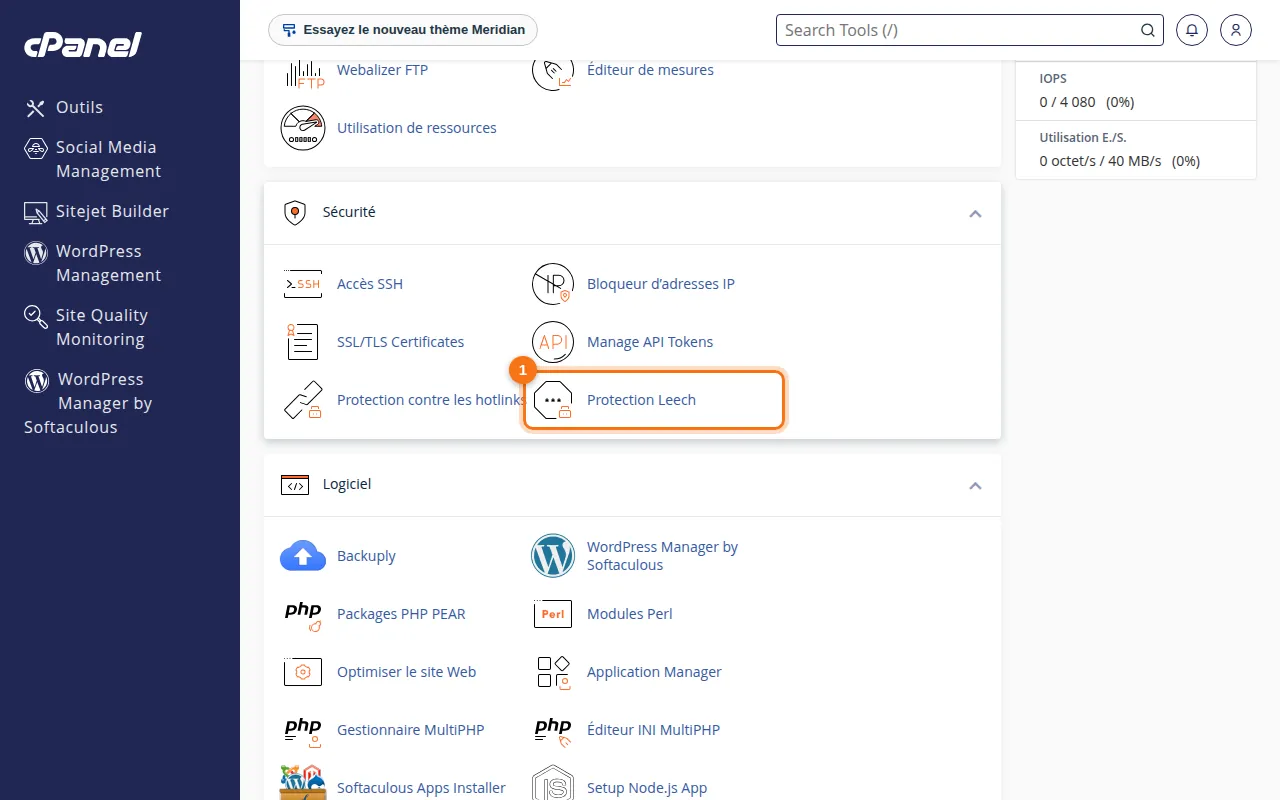This screenshot has height=800, width=1280.
Task: Click the Utilisation E./S. statistic label
Action: 1083,137
